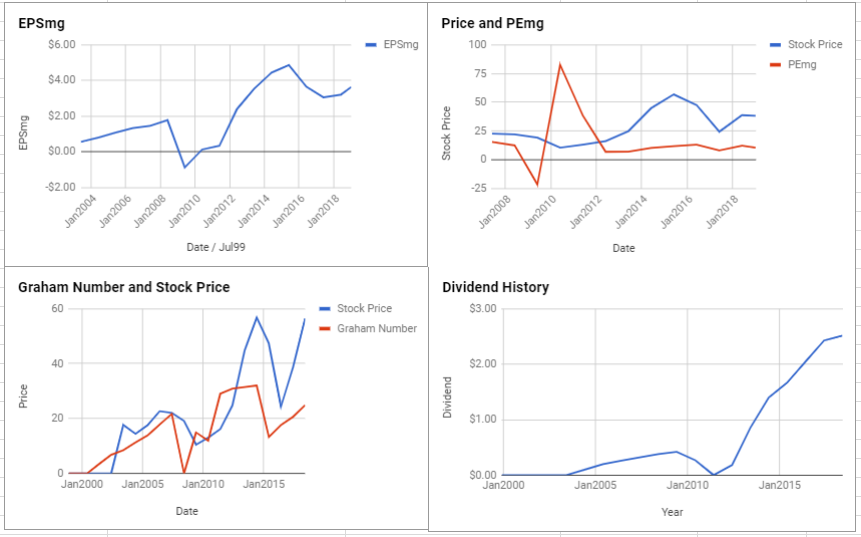Click the red PEmg legend swatch
861x537 pixels.
775,65
